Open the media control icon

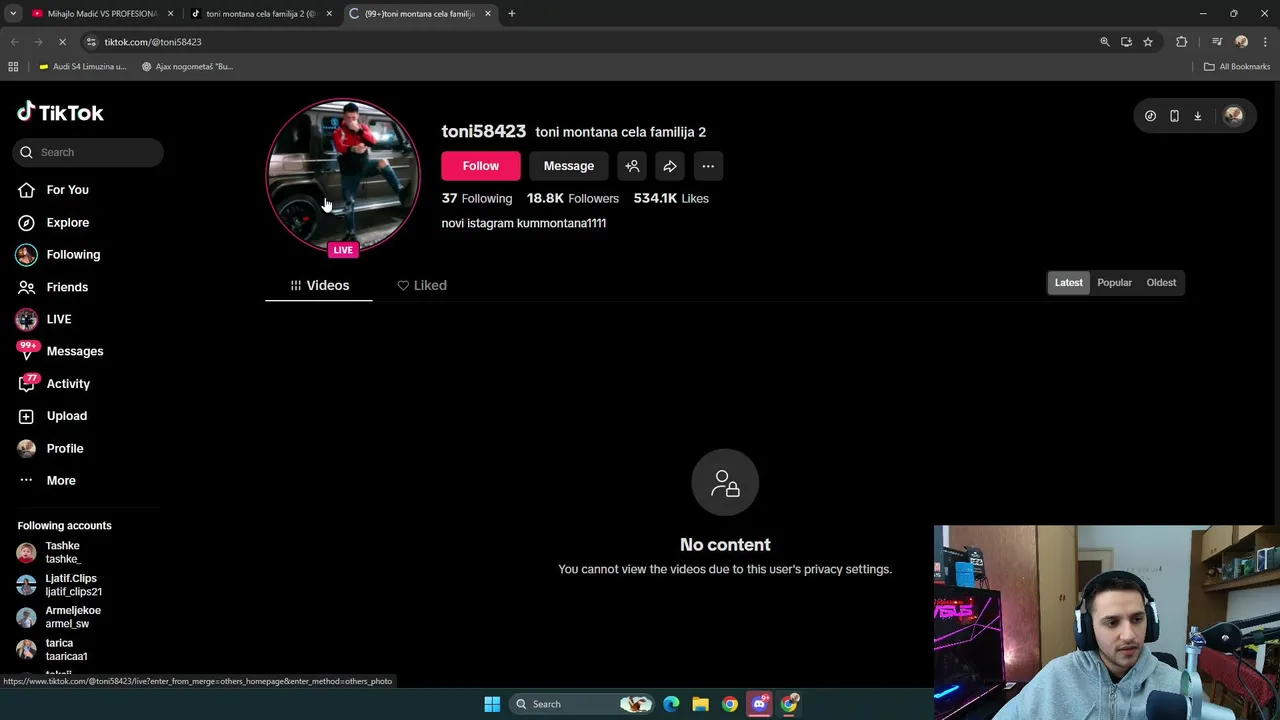(1217, 42)
